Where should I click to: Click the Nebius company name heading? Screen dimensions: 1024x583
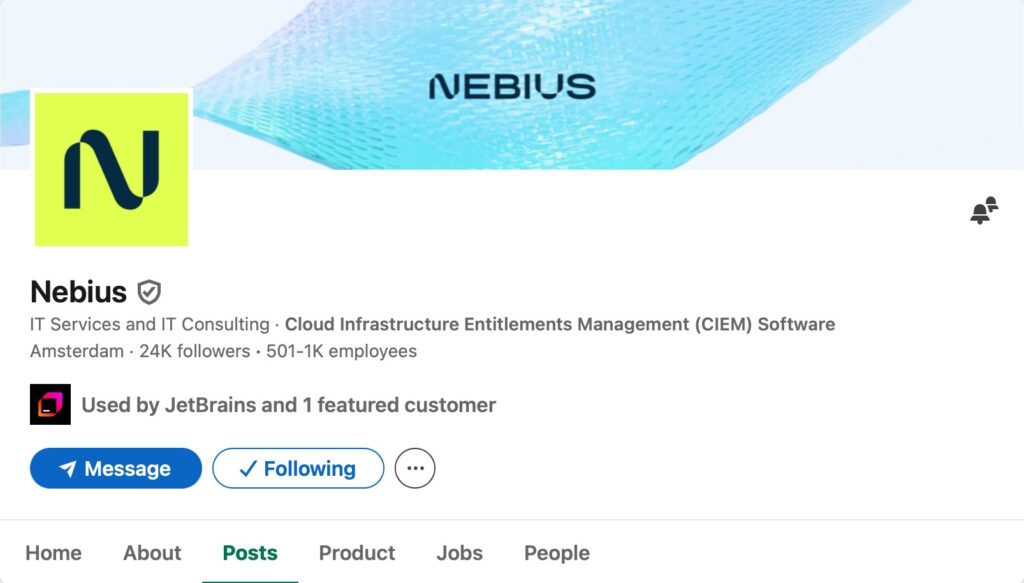pyautogui.click(x=78, y=292)
